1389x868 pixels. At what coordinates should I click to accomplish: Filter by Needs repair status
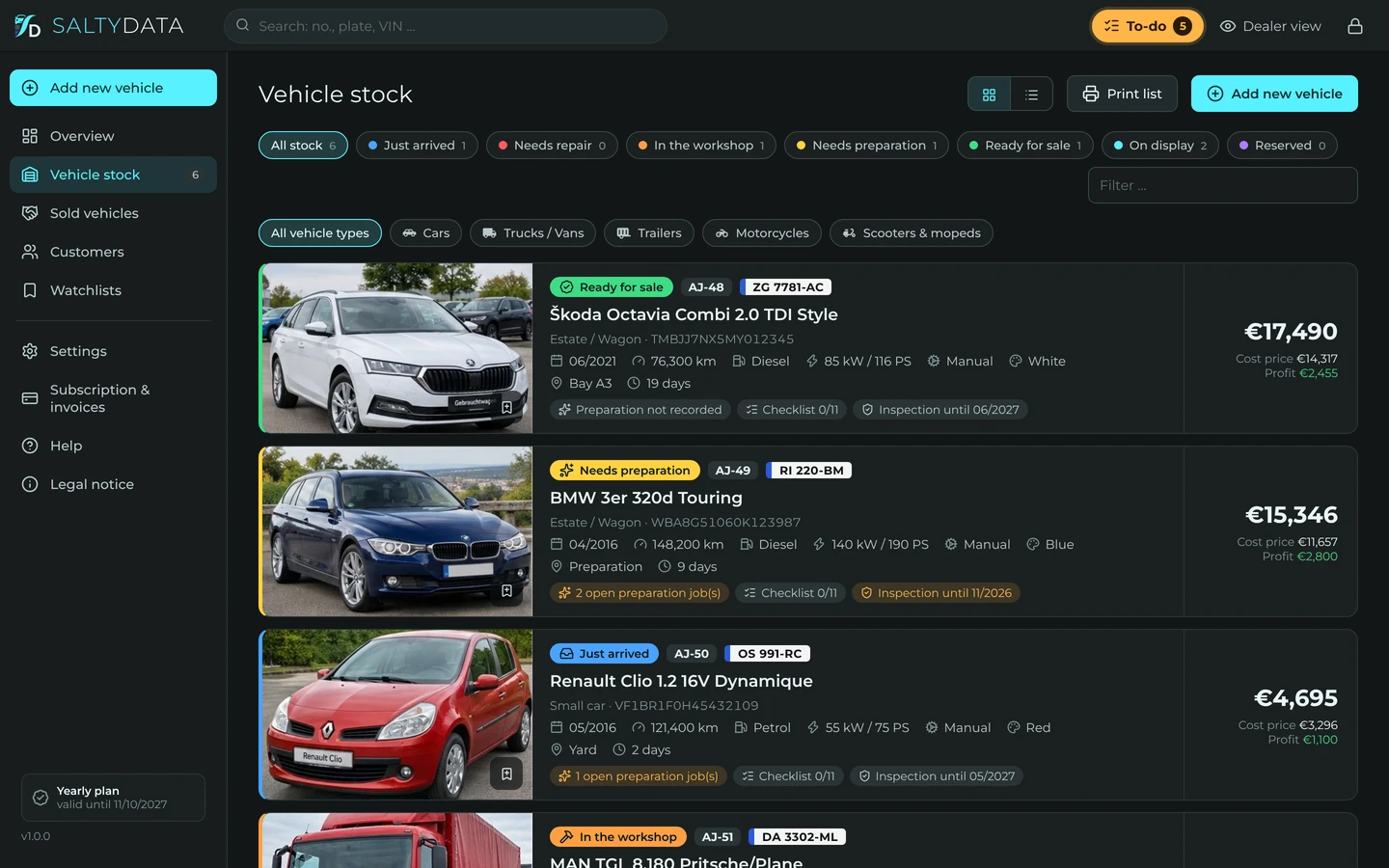tap(552, 146)
